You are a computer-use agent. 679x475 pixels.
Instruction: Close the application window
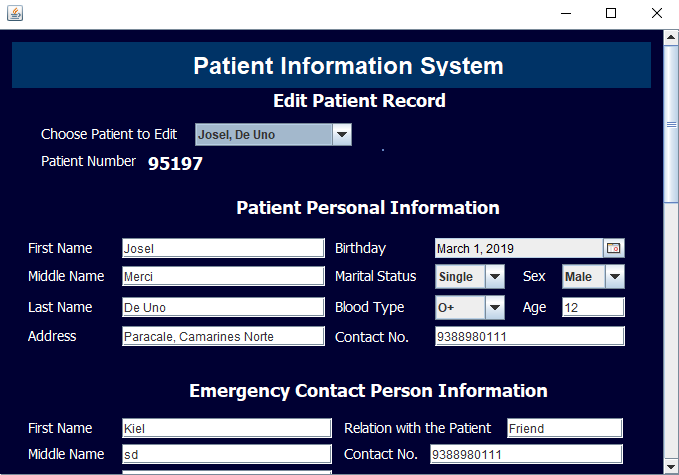pos(656,13)
